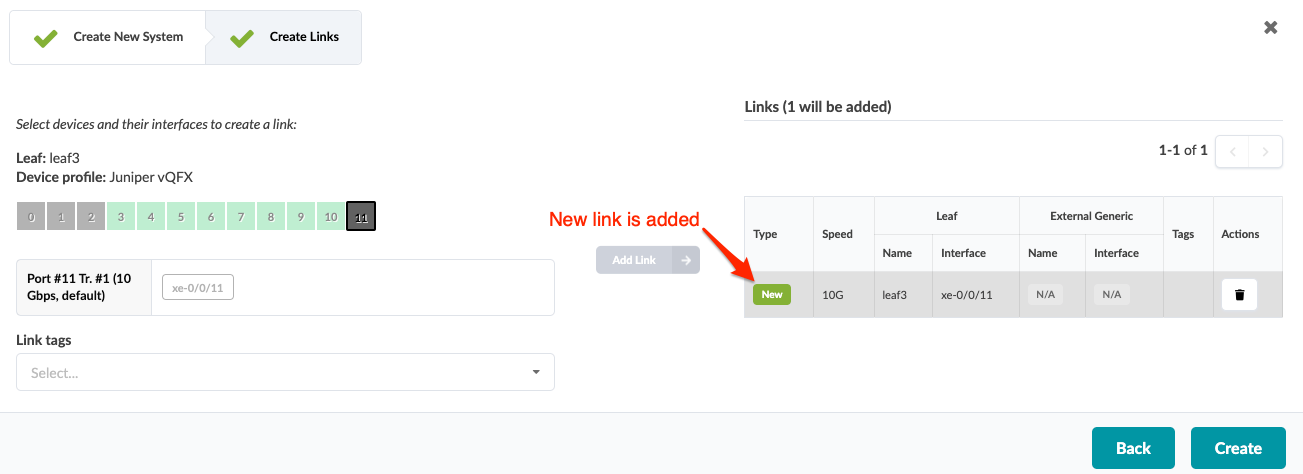Click the Back button

click(1133, 448)
